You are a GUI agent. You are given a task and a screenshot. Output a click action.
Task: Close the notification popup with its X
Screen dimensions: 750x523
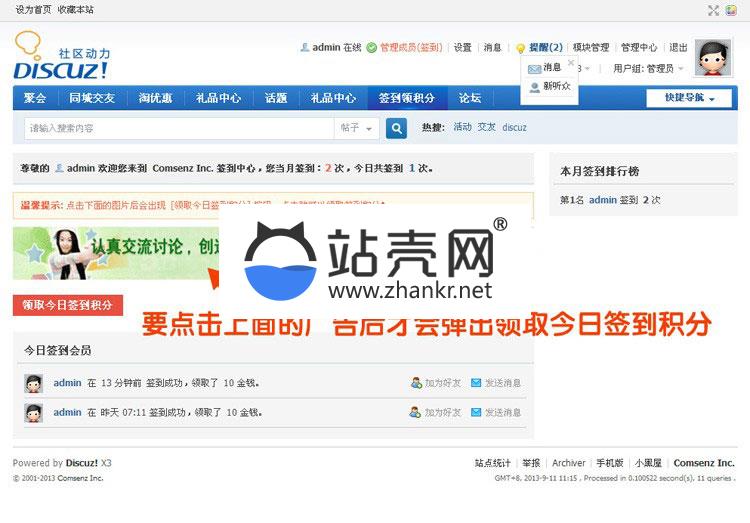pyautogui.click(x=571, y=62)
